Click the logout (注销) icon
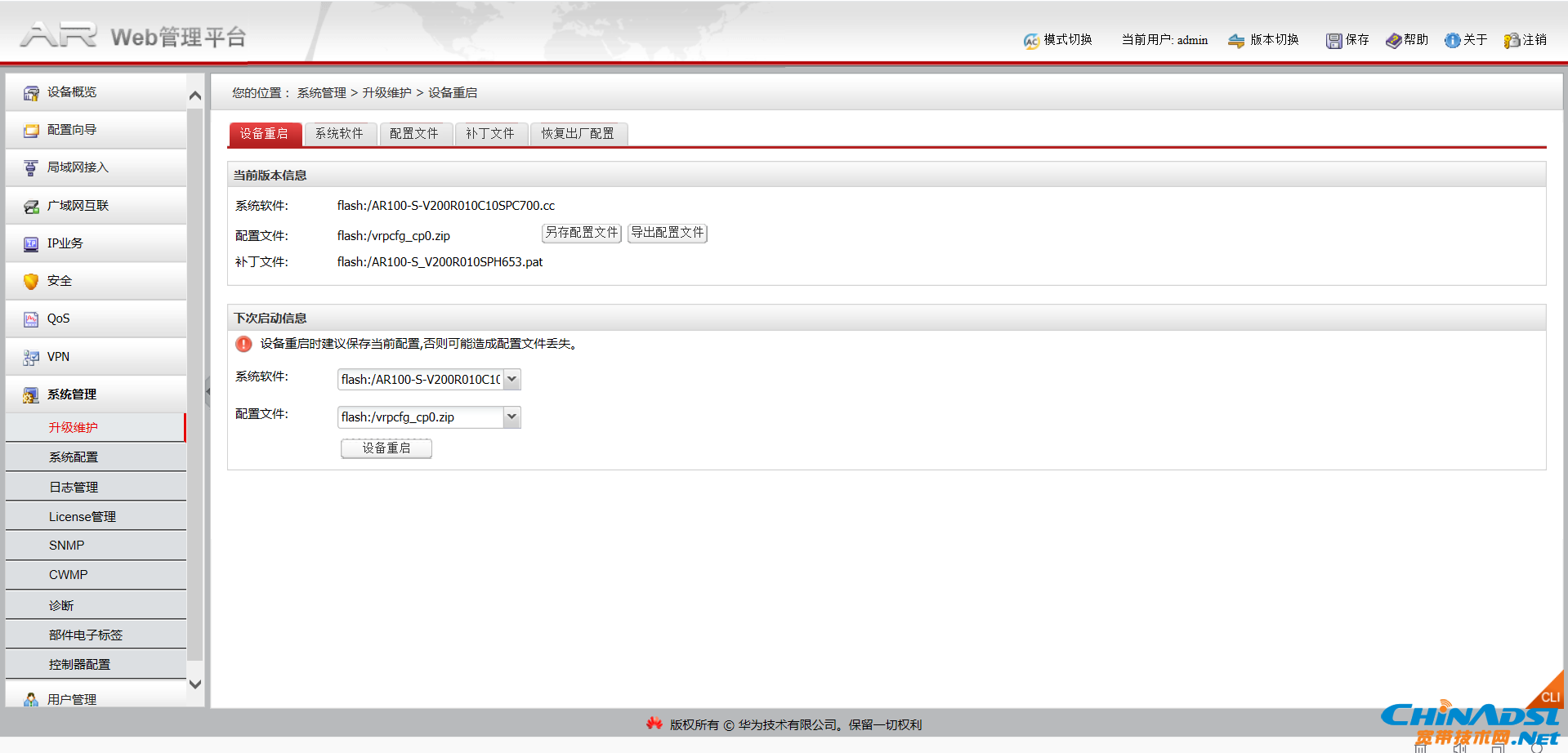 click(x=1512, y=40)
